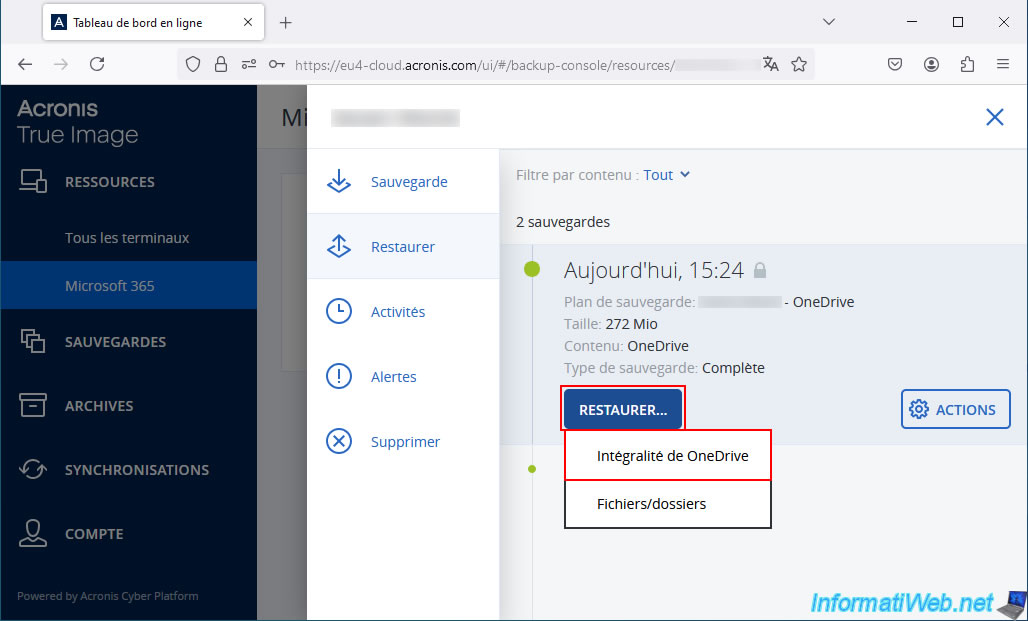Select the 'Aujourd'hui, 15:24' backup heading
This screenshot has height=621, width=1028.
click(654, 270)
